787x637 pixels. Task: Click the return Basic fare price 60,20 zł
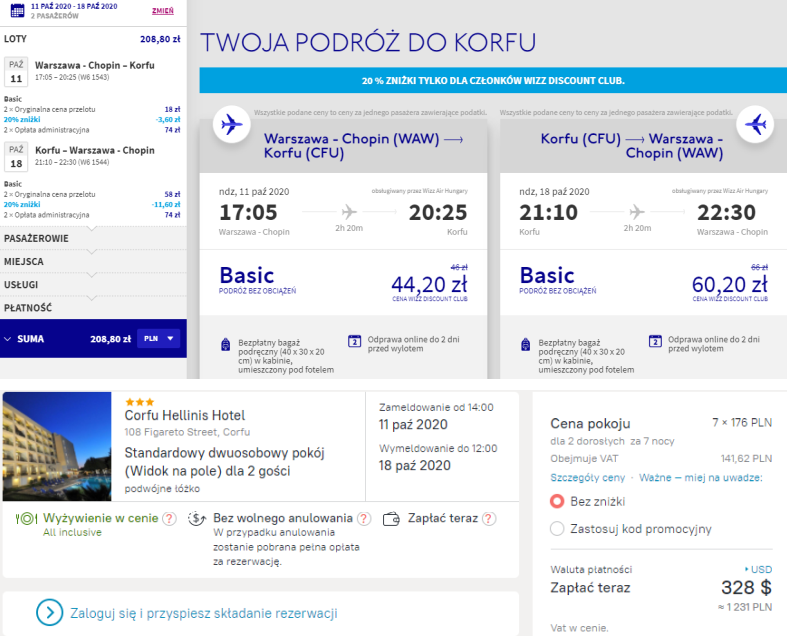729,284
